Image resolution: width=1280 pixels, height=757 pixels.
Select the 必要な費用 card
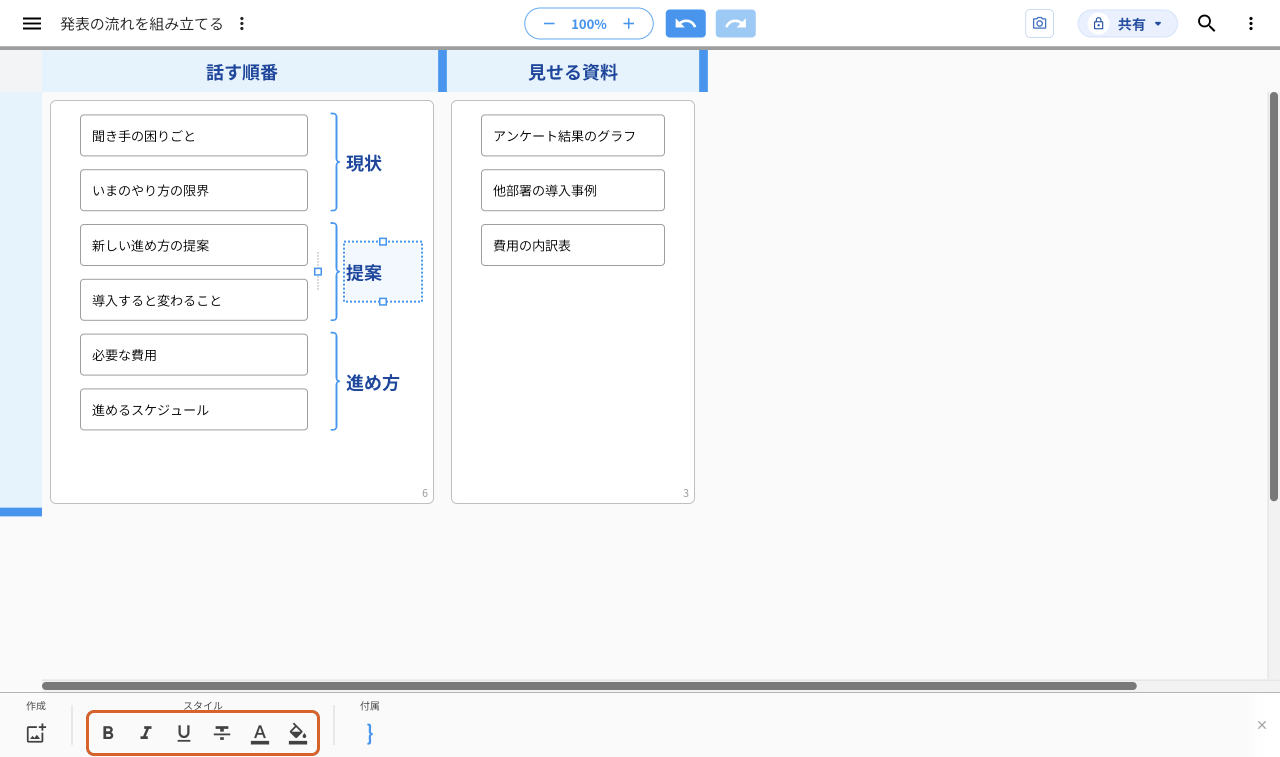(x=194, y=355)
